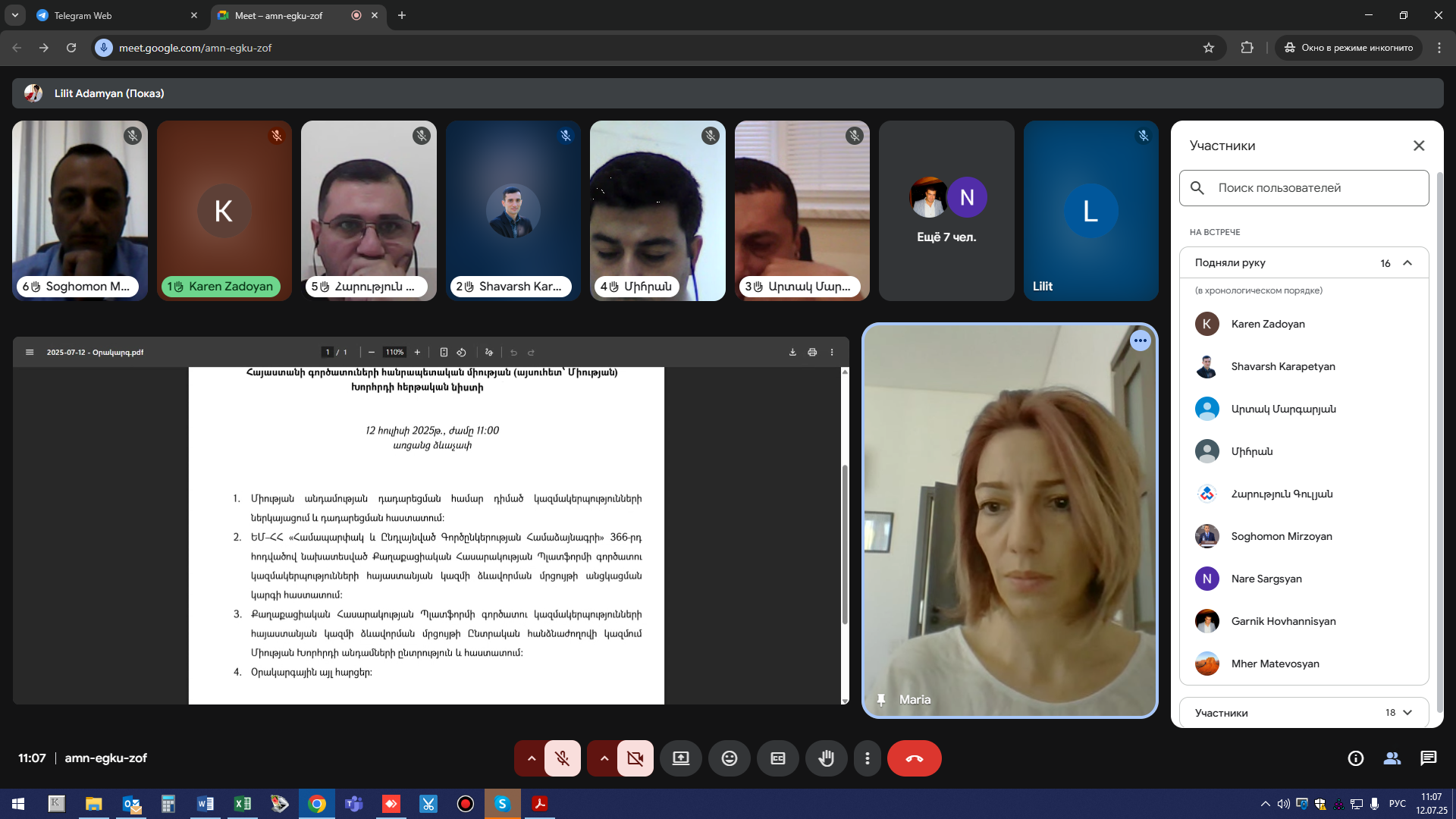Click the incognito window indicator
This screenshot has width=1456, height=819.
pyautogui.click(x=1349, y=48)
